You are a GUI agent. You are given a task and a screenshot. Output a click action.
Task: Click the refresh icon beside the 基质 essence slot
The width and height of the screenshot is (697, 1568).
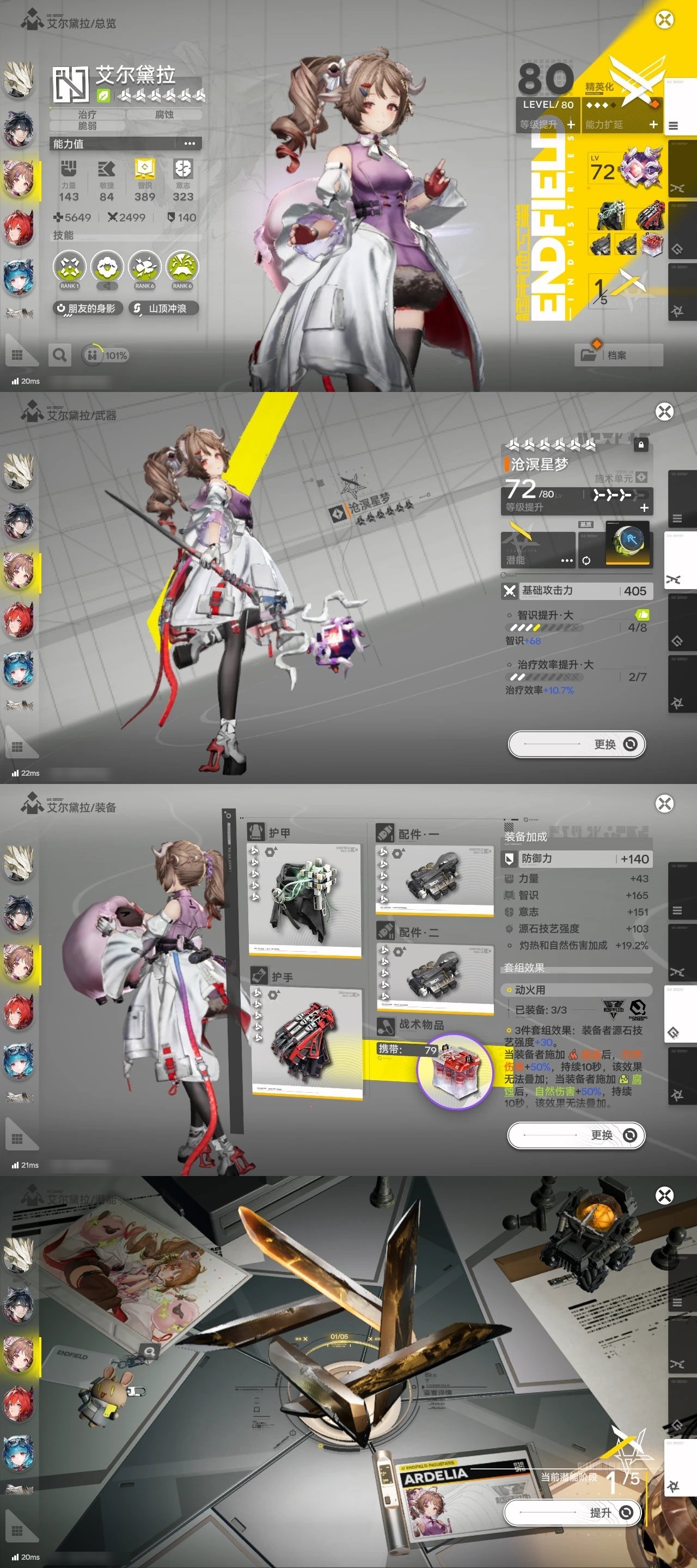585,561
